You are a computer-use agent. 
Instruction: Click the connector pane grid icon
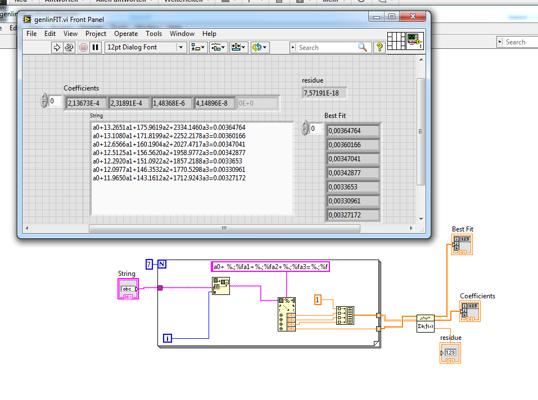(396, 42)
